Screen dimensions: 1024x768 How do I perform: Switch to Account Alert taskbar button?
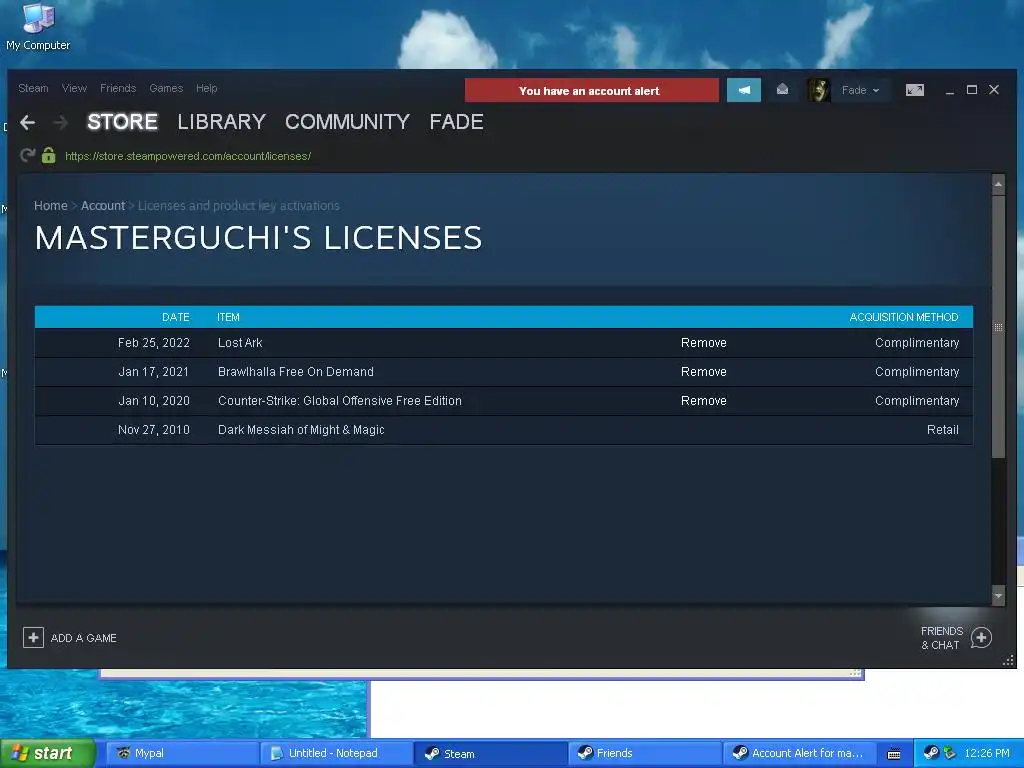799,753
